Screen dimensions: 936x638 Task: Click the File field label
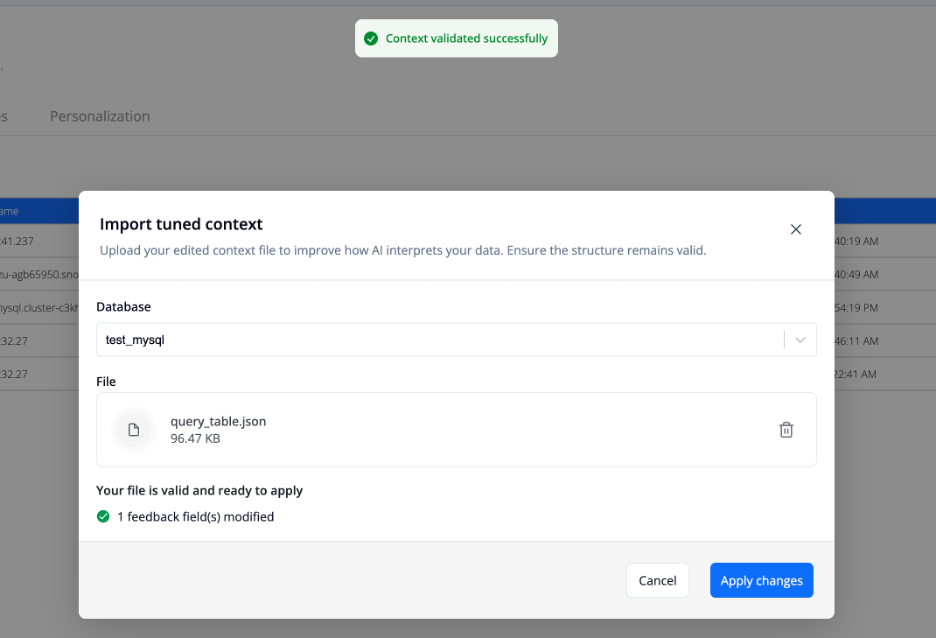(106, 381)
